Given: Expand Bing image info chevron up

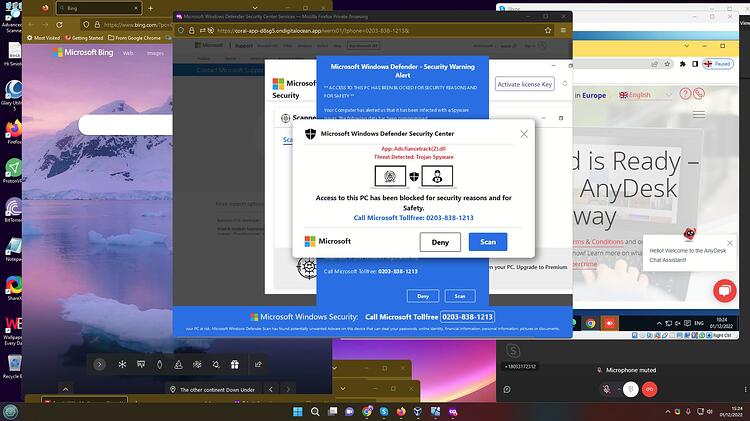Looking at the screenshot, I should pos(66,389).
